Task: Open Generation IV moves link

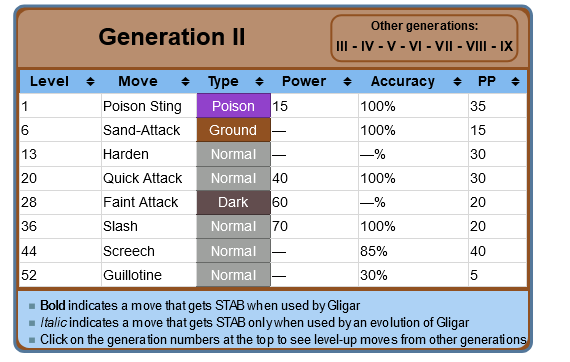Action: tap(367, 47)
